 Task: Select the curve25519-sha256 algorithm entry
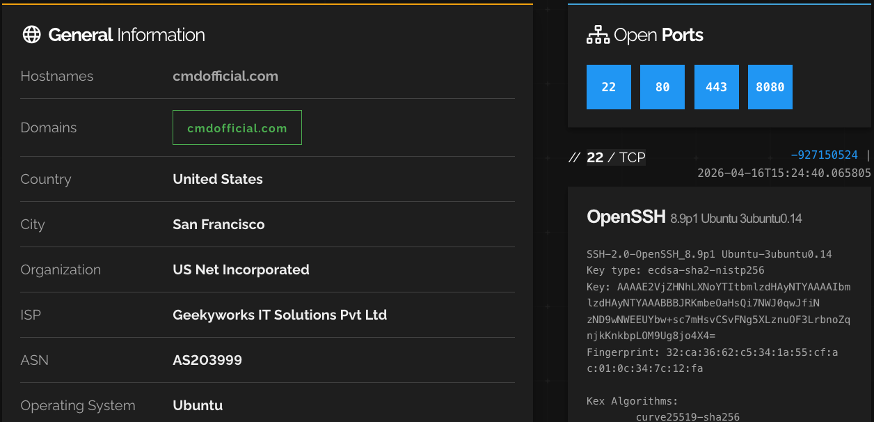(x=688, y=417)
